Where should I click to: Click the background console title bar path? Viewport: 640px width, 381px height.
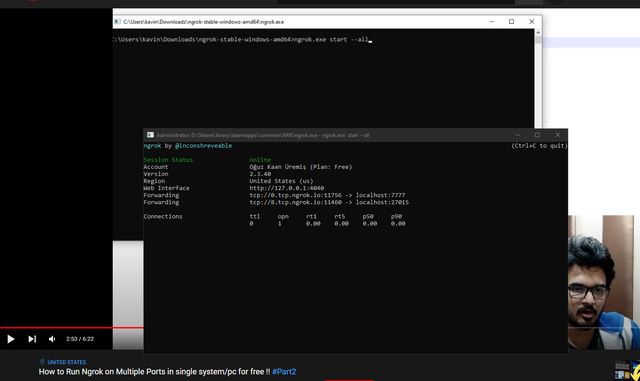click(x=204, y=22)
